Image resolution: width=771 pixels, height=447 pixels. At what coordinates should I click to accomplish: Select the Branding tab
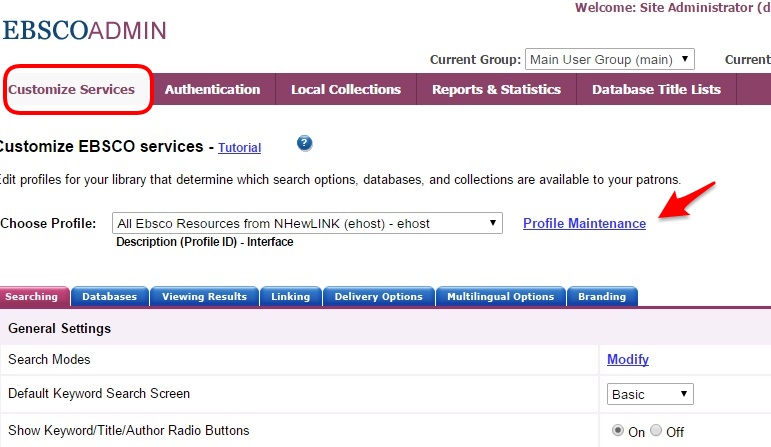click(x=602, y=297)
